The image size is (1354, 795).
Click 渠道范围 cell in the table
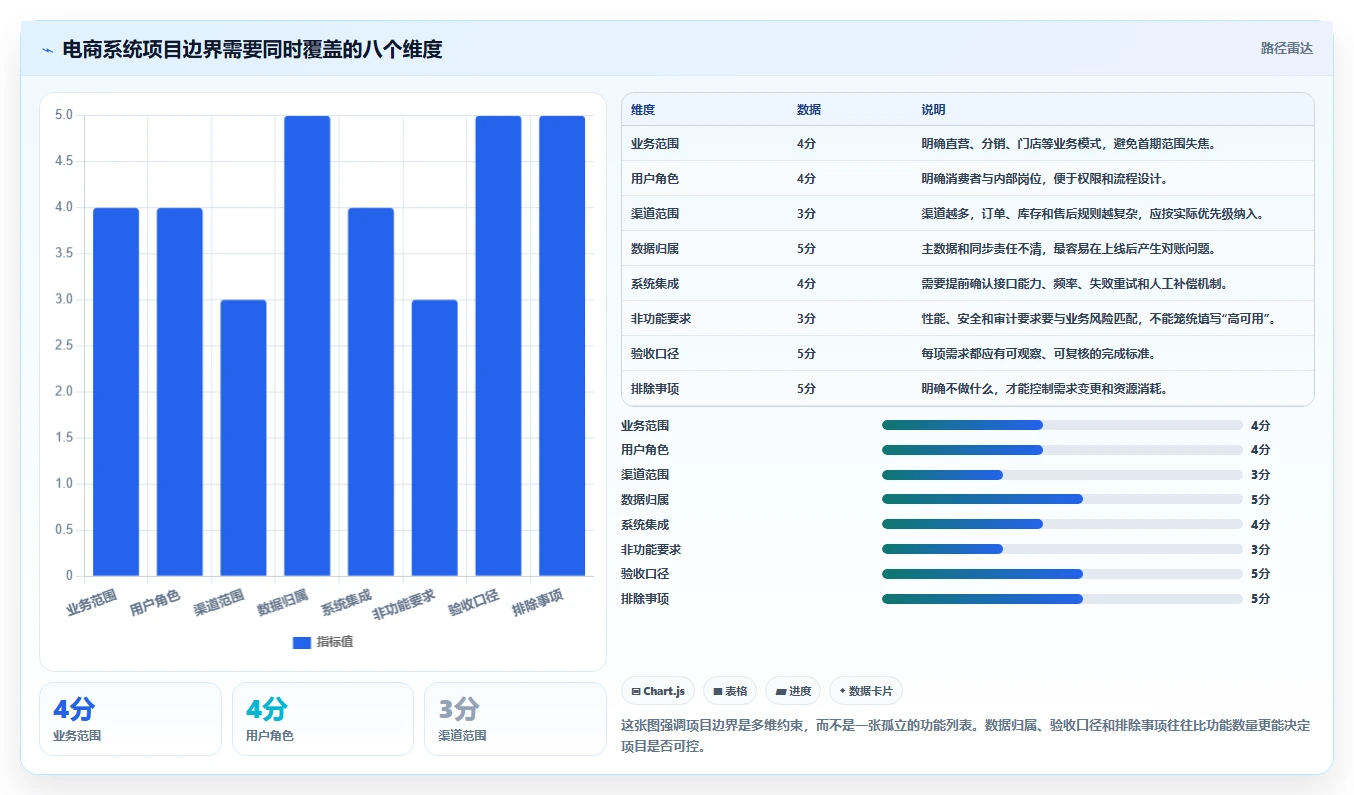pyautogui.click(x=655, y=214)
